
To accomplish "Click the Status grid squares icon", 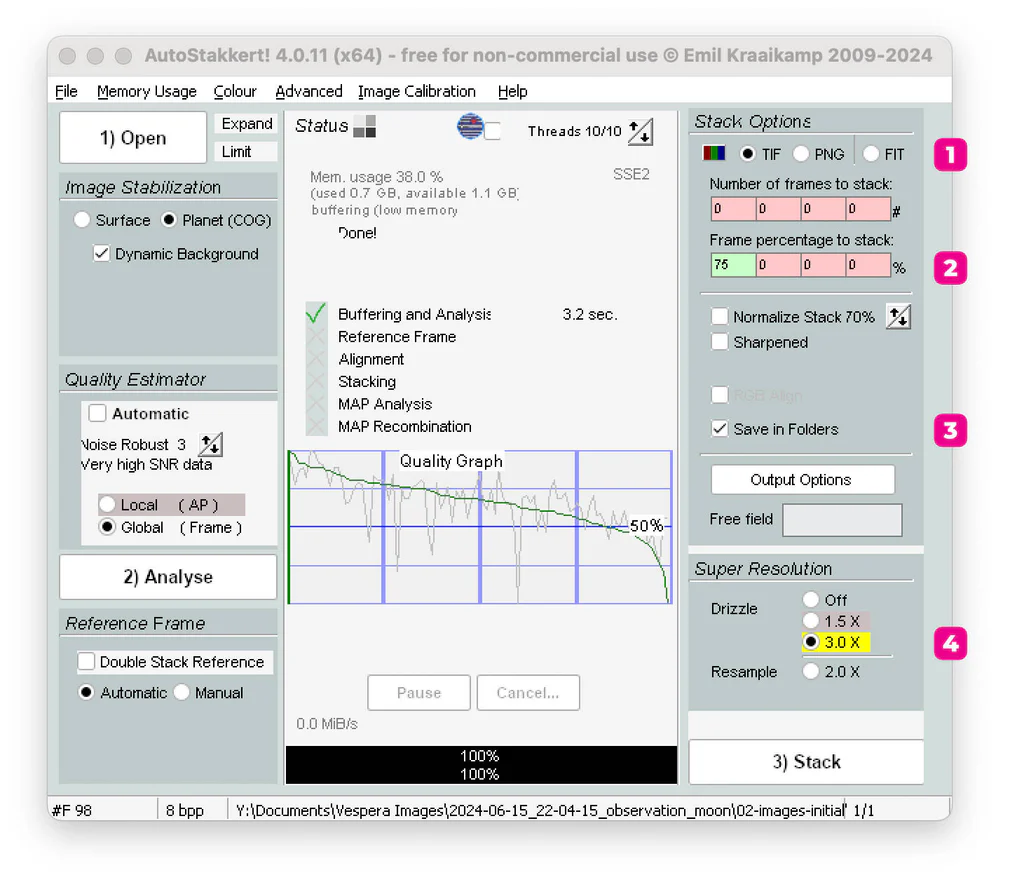I will (364, 126).
